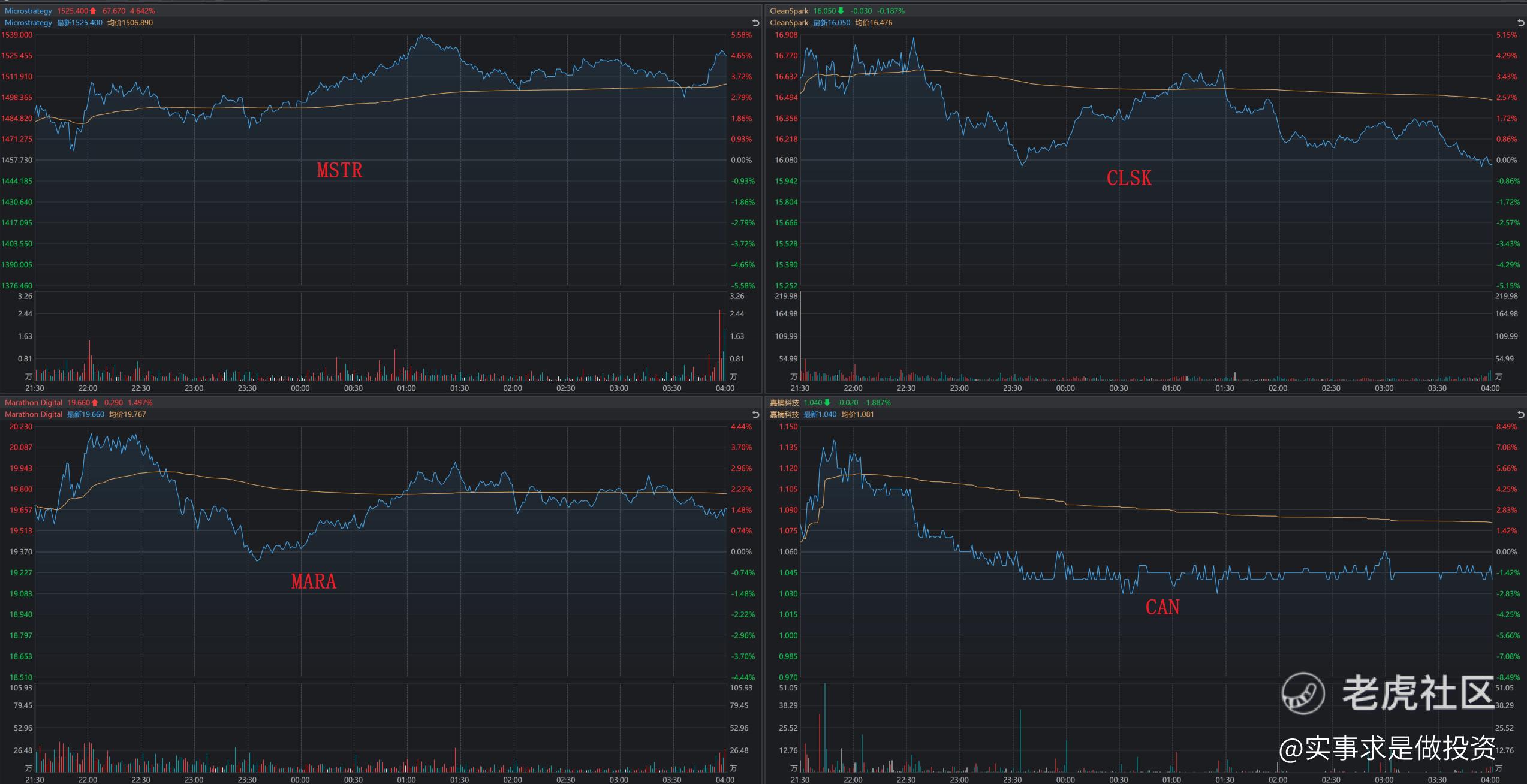Click Microstrategy latest price 最新1525.400

click(x=80, y=23)
